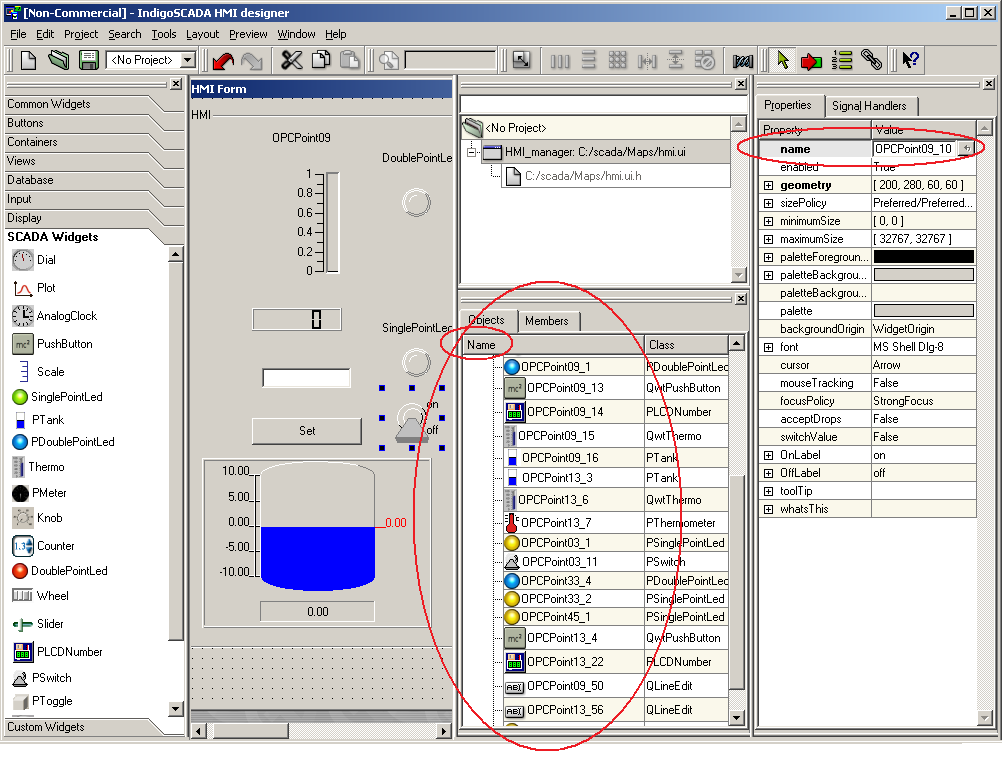Pick the PToggle widget in toolbox

coord(42,701)
